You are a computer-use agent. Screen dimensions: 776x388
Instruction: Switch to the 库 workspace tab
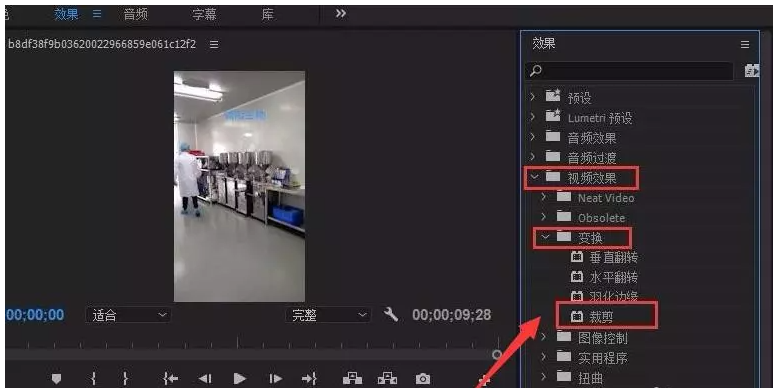point(268,14)
